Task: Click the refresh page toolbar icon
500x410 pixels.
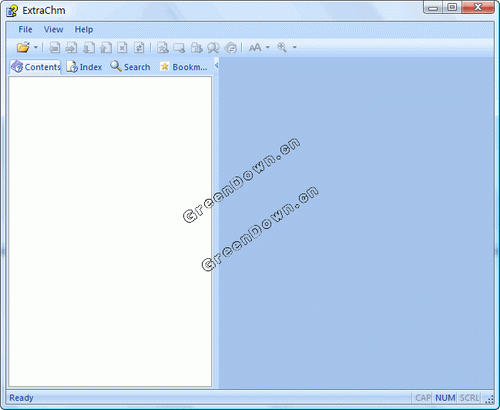Action: (x=139, y=48)
